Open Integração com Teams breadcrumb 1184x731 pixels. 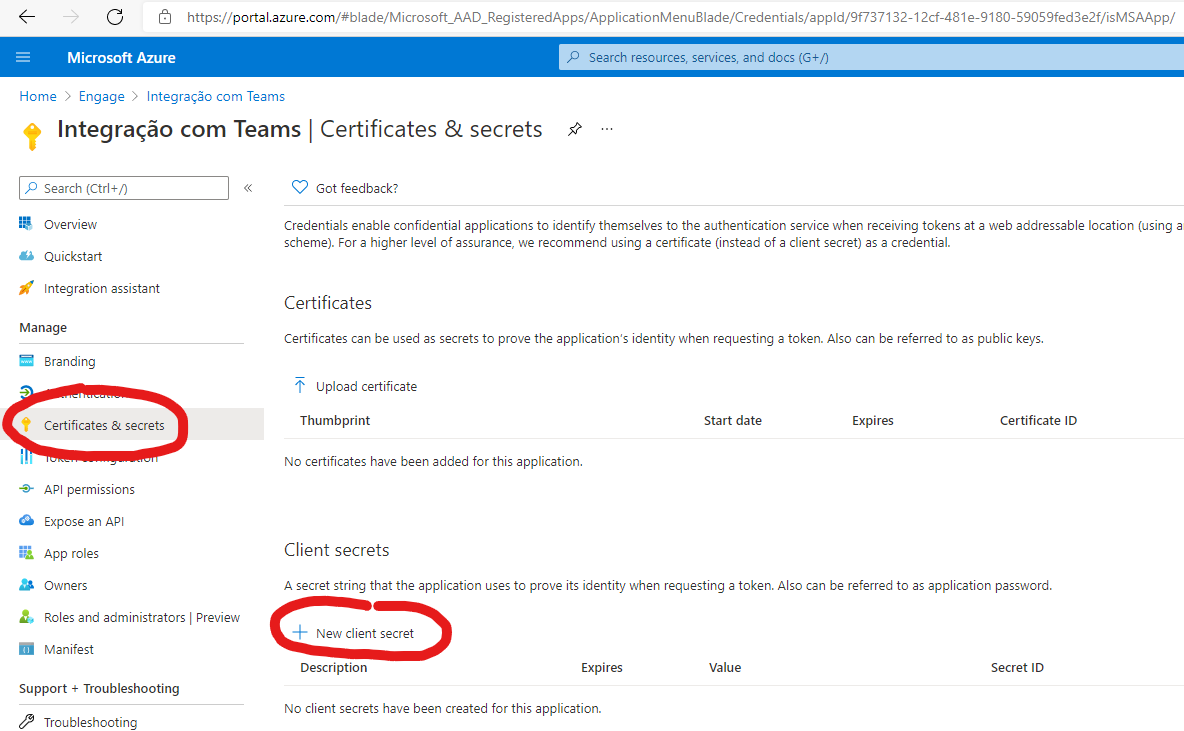click(x=215, y=96)
